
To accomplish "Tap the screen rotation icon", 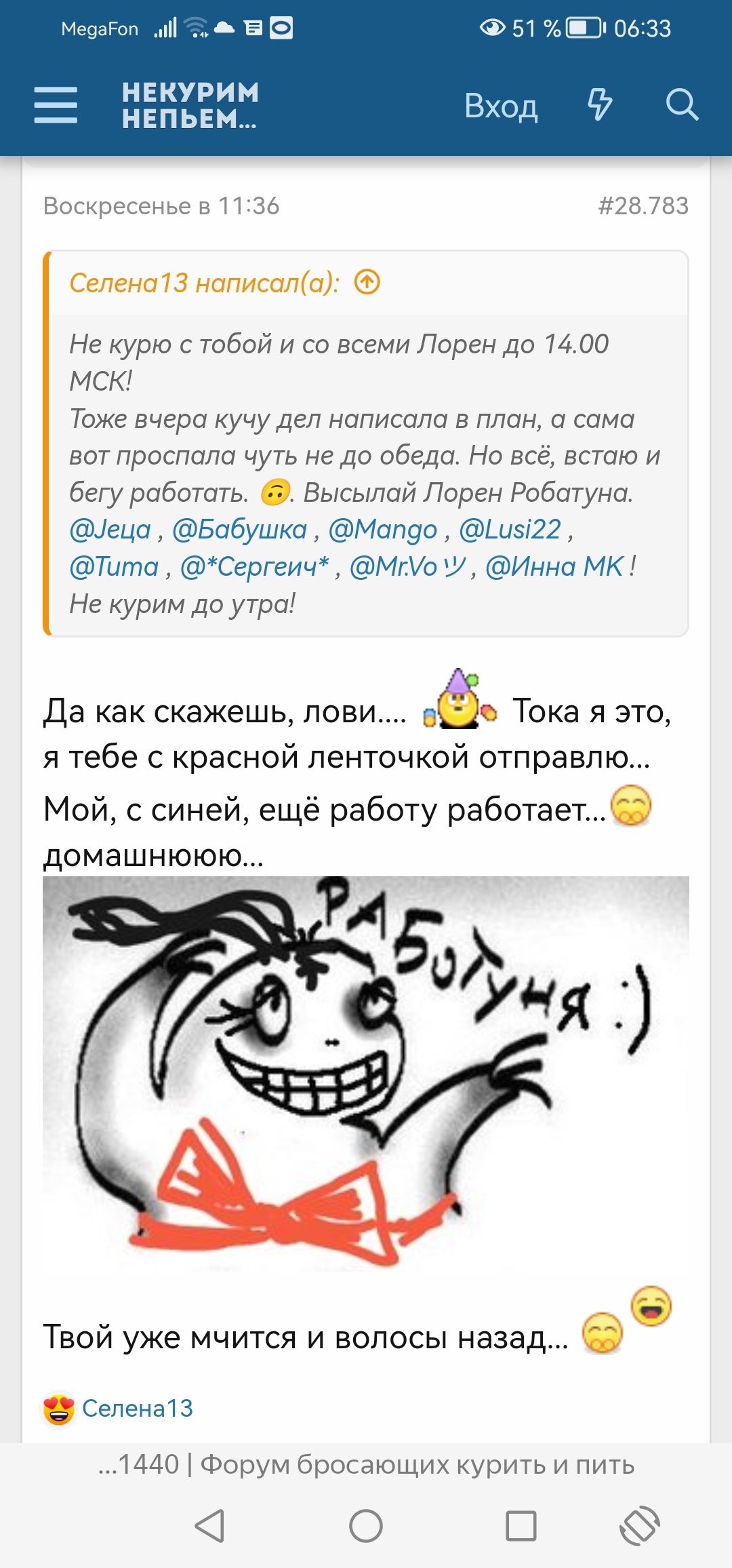I will click(640, 1526).
